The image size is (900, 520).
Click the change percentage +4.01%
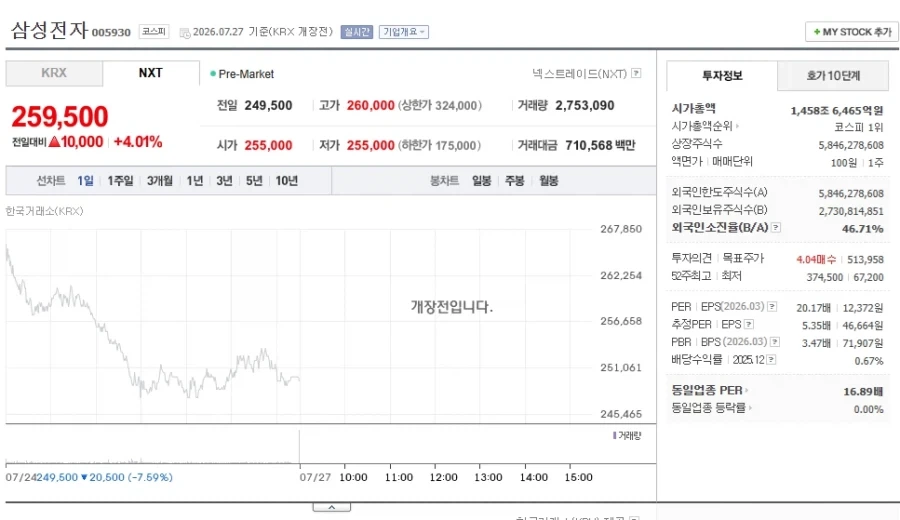138,142
